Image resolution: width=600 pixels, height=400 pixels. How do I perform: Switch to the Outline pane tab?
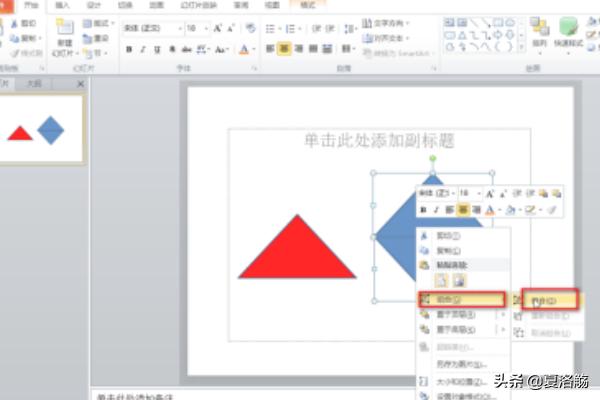[34, 83]
